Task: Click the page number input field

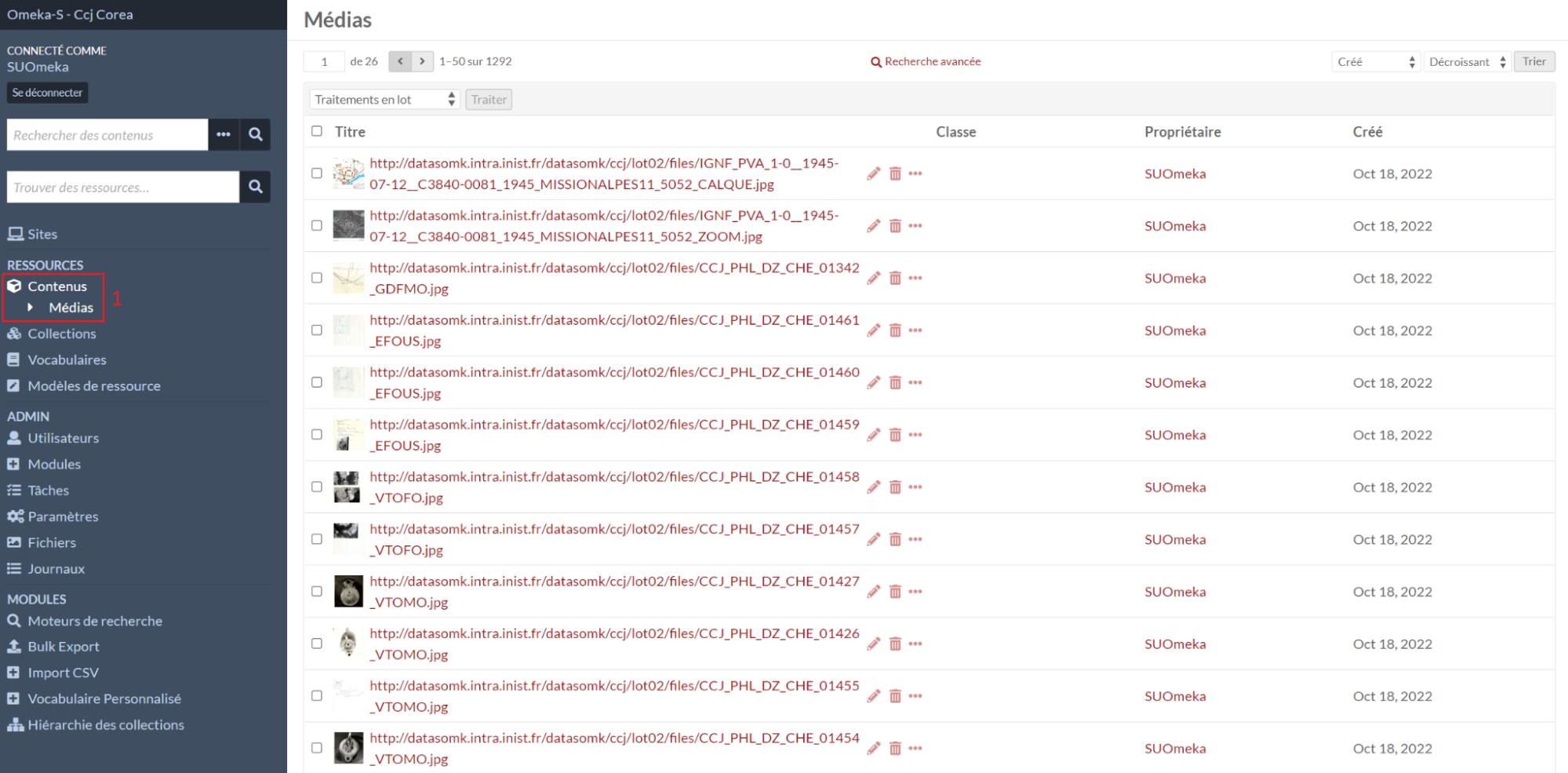Action: (324, 61)
